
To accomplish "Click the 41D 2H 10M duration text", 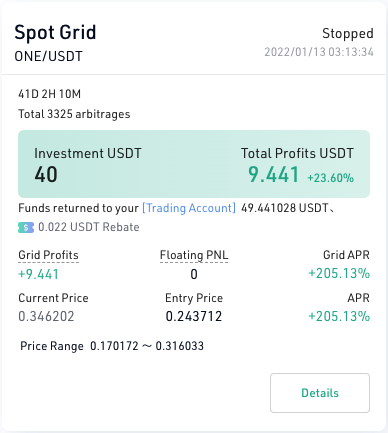I will click(x=49, y=94).
